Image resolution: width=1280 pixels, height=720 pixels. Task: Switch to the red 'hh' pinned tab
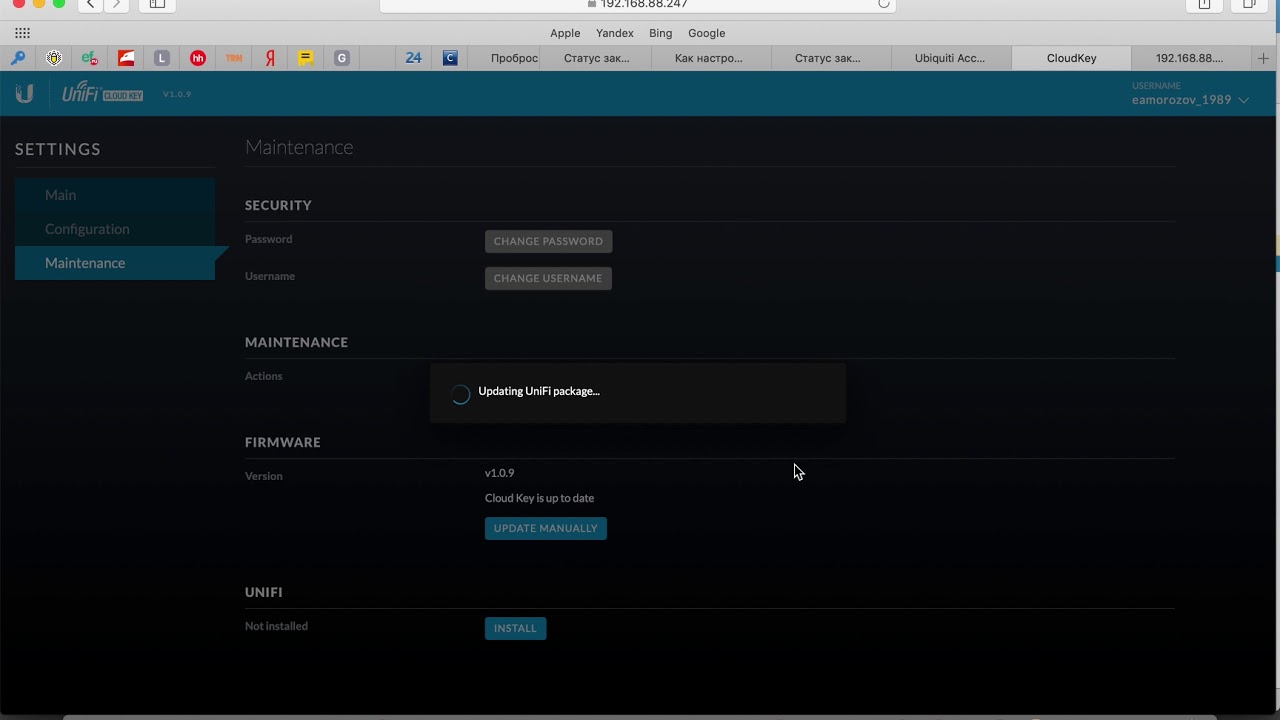tap(198, 58)
